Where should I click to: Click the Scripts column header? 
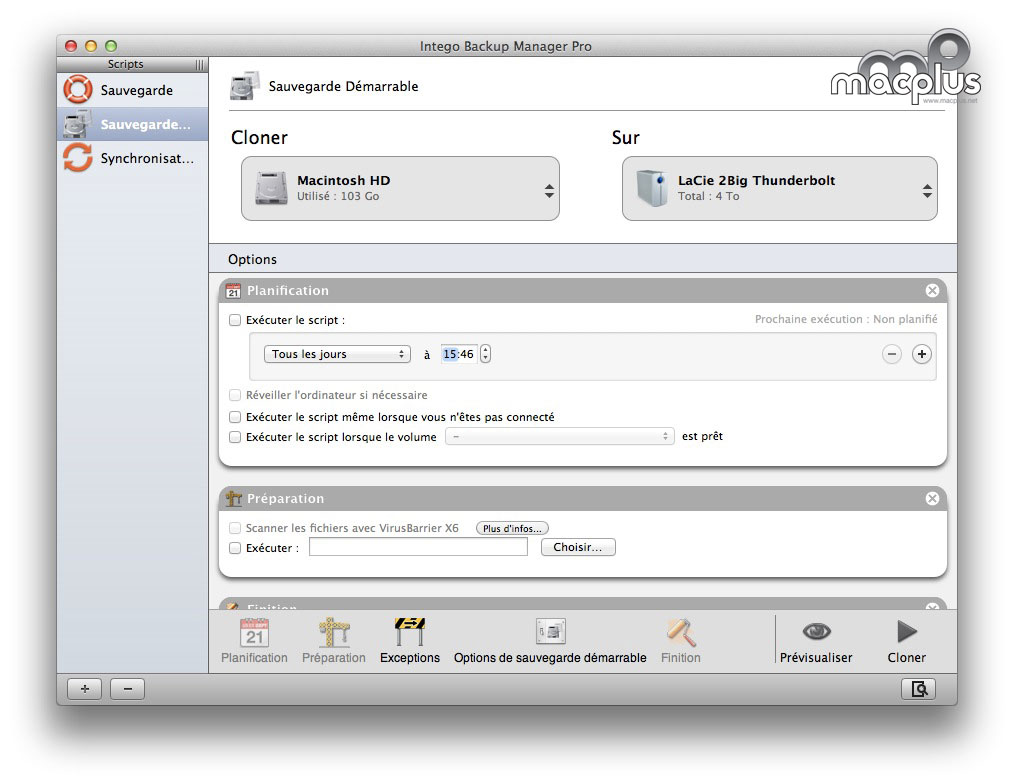[125, 65]
